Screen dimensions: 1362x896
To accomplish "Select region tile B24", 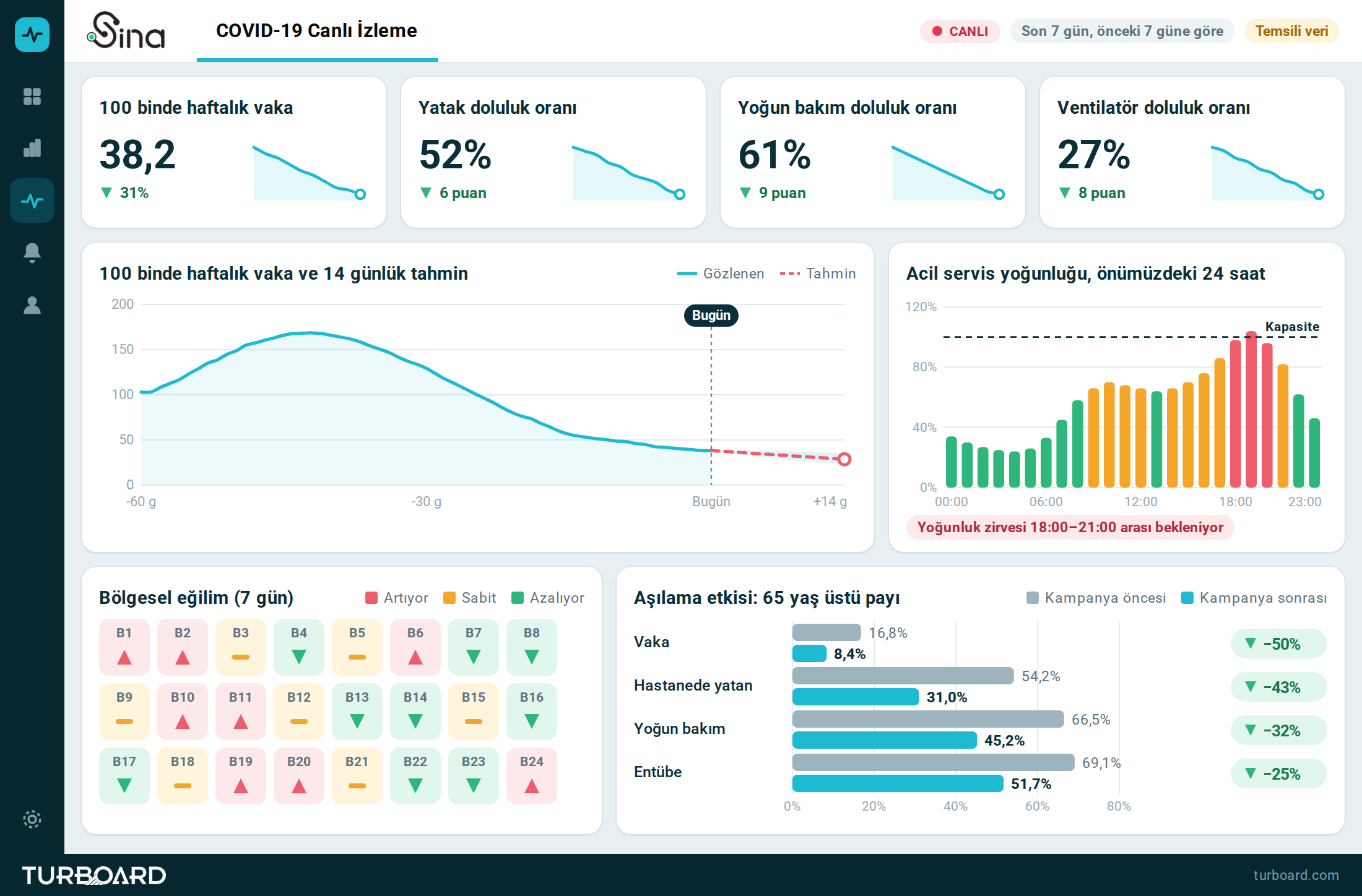I will coord(532,776).
